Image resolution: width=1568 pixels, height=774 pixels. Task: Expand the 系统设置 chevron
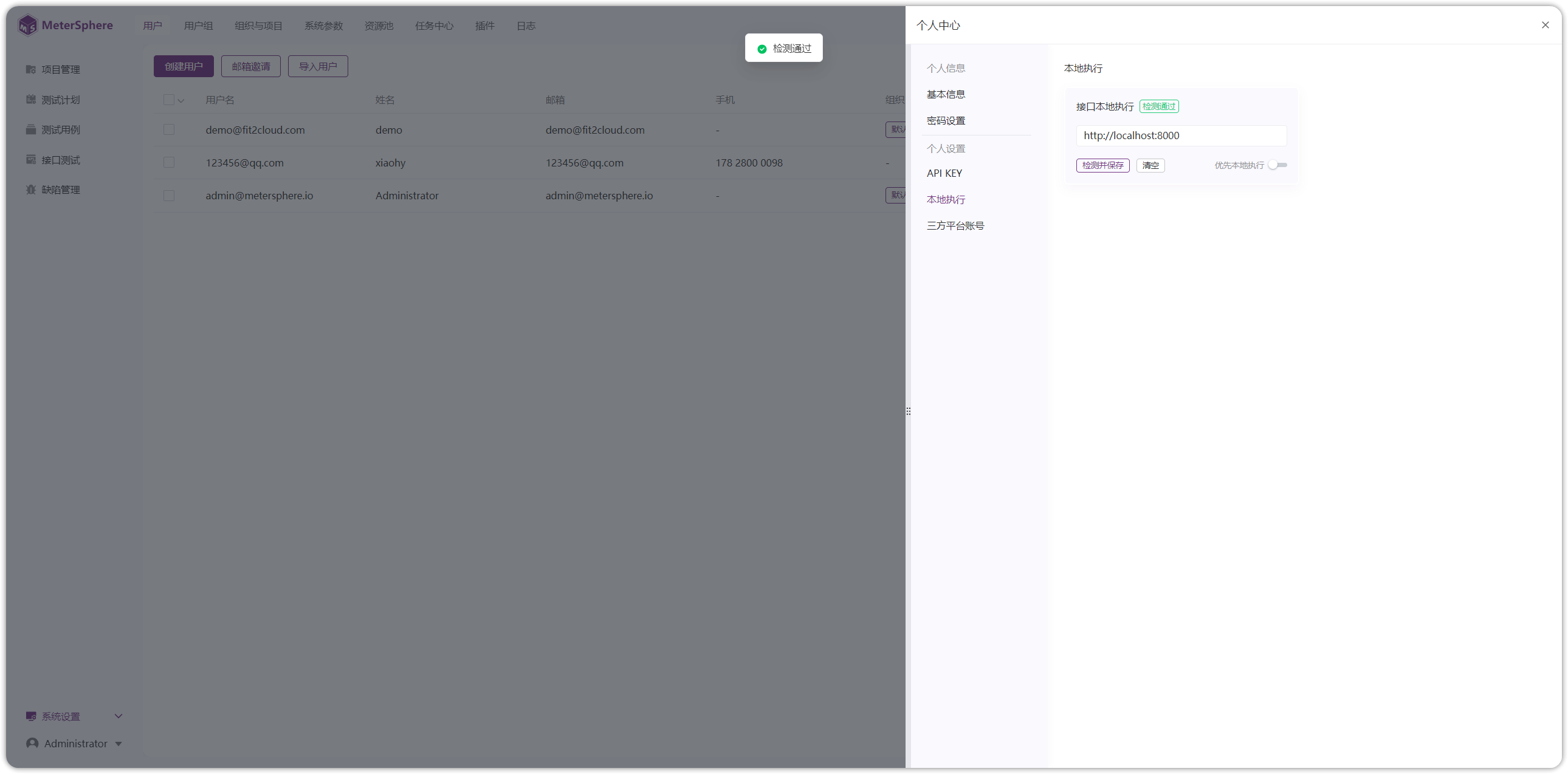click(118, 716)
